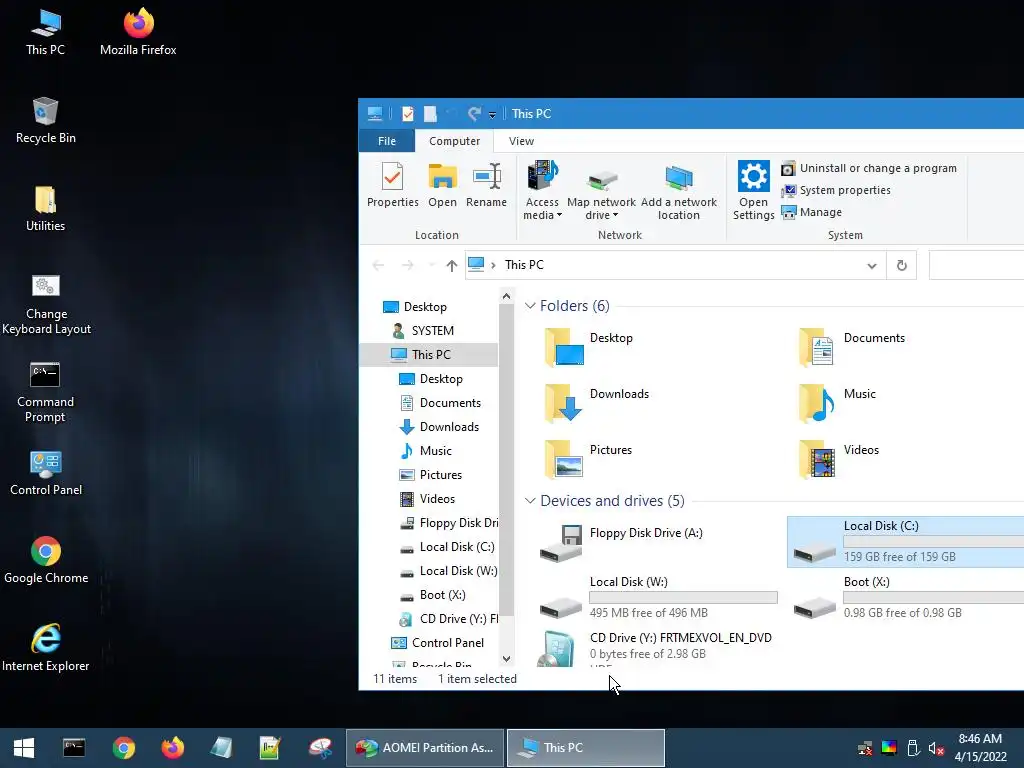Click navigation pane scroll down arrow
The width and height of the screenshot is (1024, 768).
(x=506, y=659)
